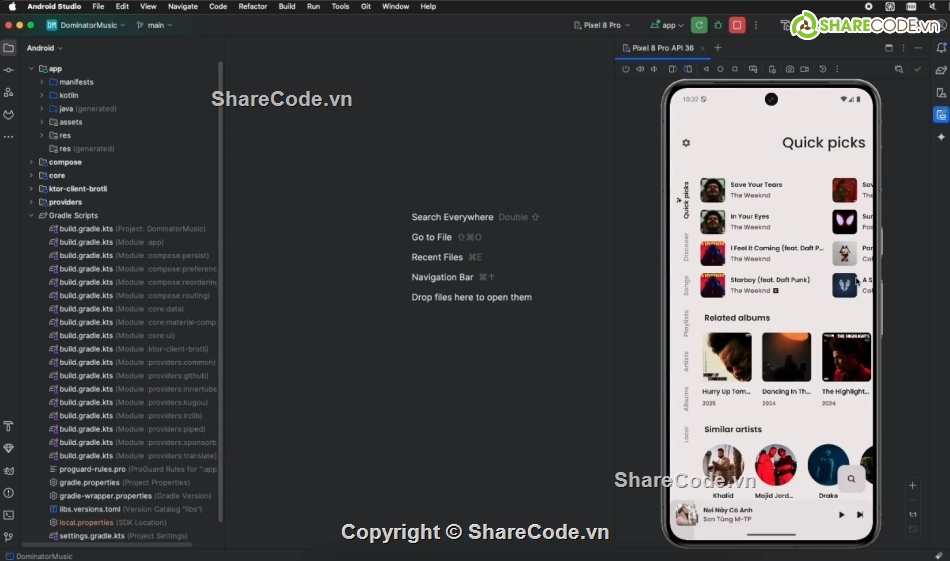Stop the running app
Screen dimensions: 950x561
[737, 25]
